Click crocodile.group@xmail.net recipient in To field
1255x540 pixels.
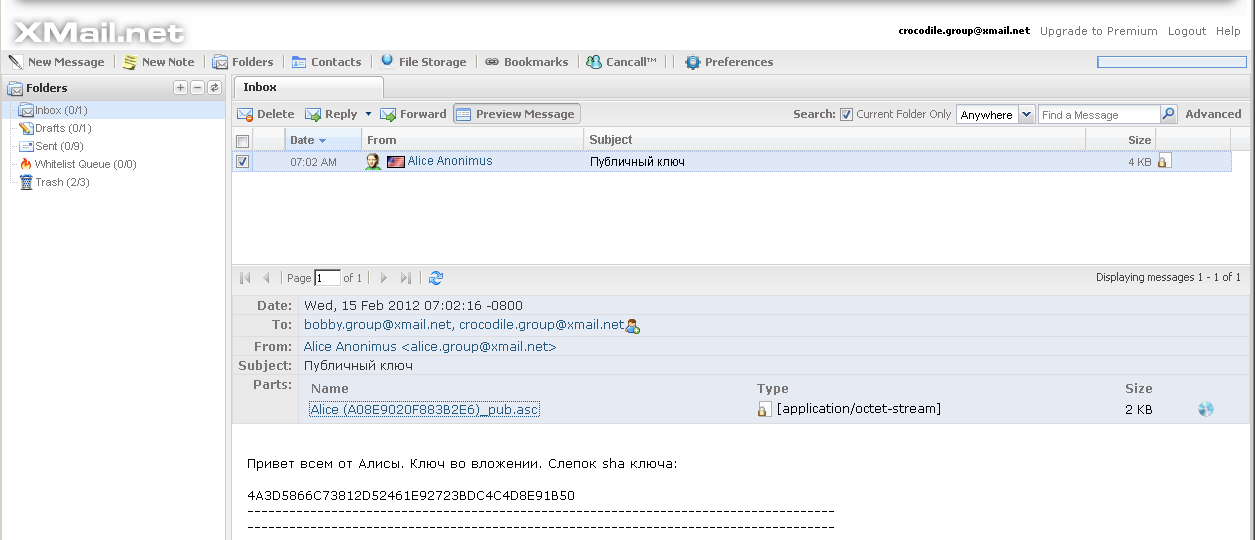tap(541, 325)
